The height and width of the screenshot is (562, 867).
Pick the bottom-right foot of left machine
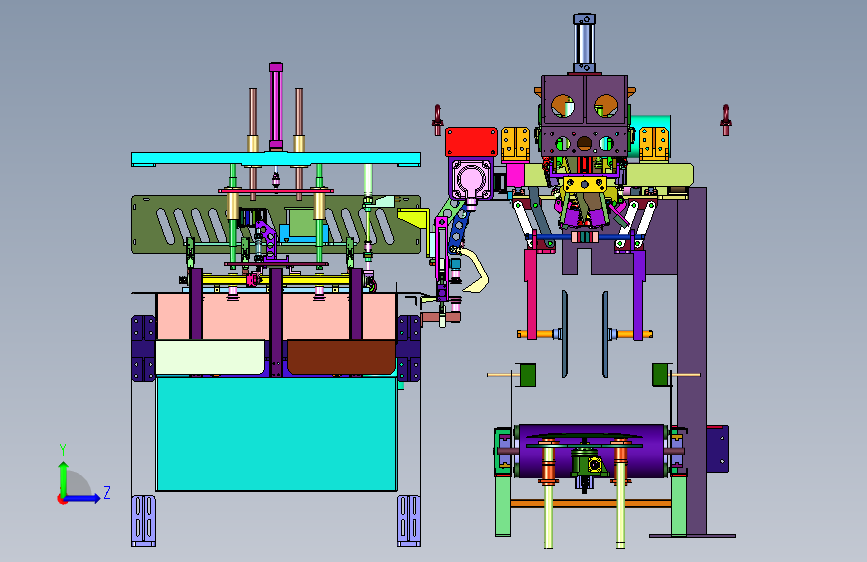click(409, 521)
